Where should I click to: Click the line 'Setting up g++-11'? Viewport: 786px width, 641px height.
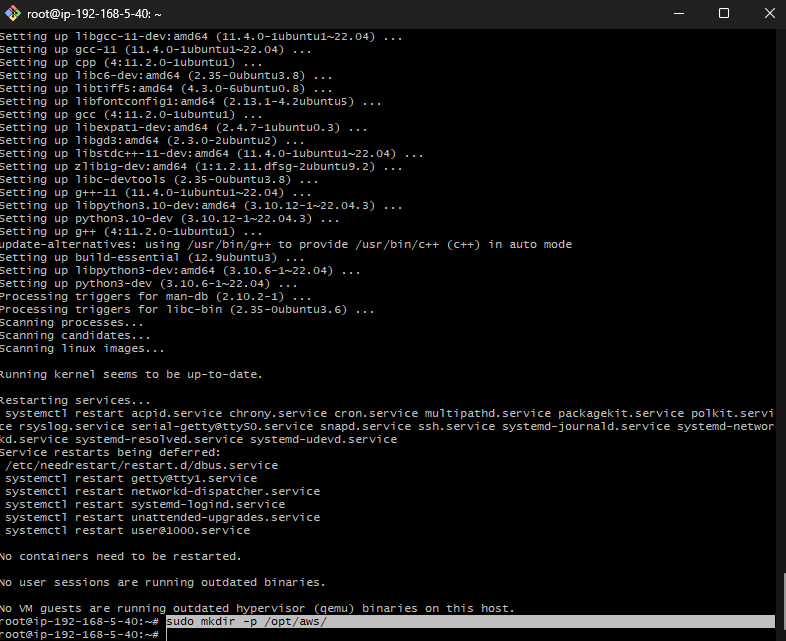[155, 193]
